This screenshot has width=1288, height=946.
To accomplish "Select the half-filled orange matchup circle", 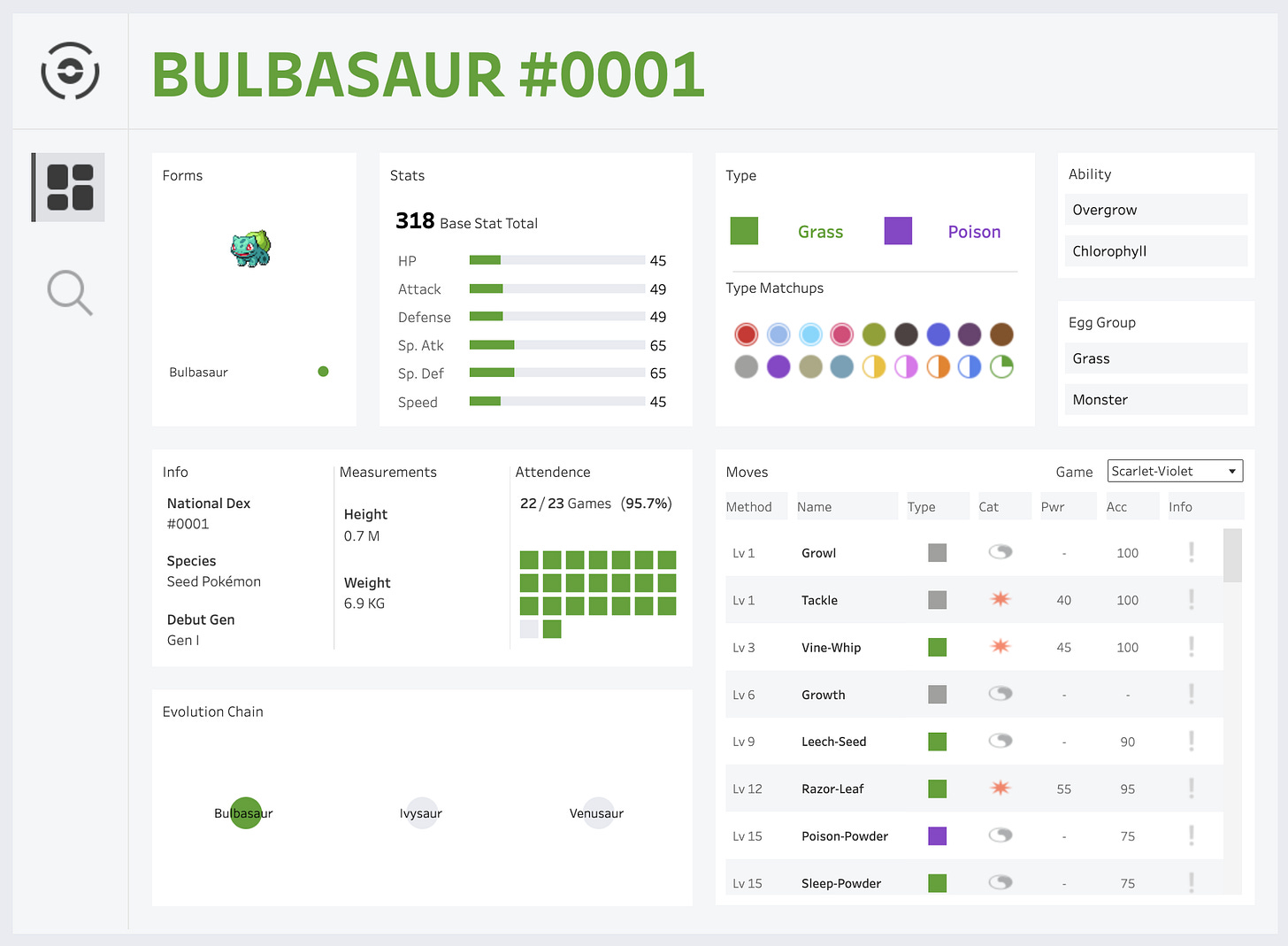I will pos(938,366).
